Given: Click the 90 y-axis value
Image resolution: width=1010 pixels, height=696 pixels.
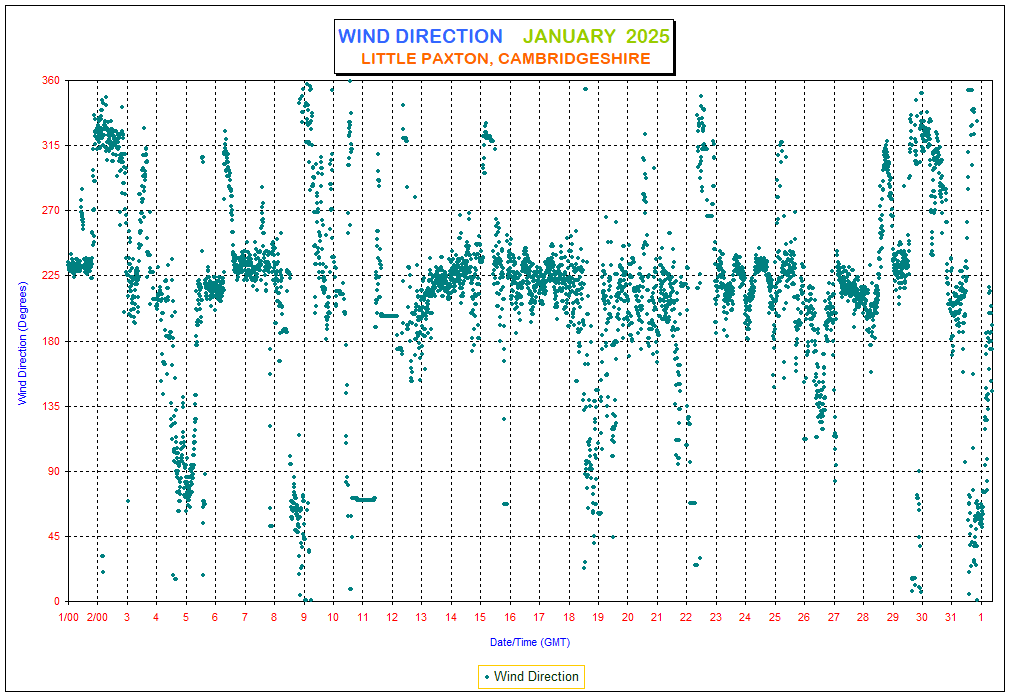Looking at the screenshot, I should coord(53,471).
